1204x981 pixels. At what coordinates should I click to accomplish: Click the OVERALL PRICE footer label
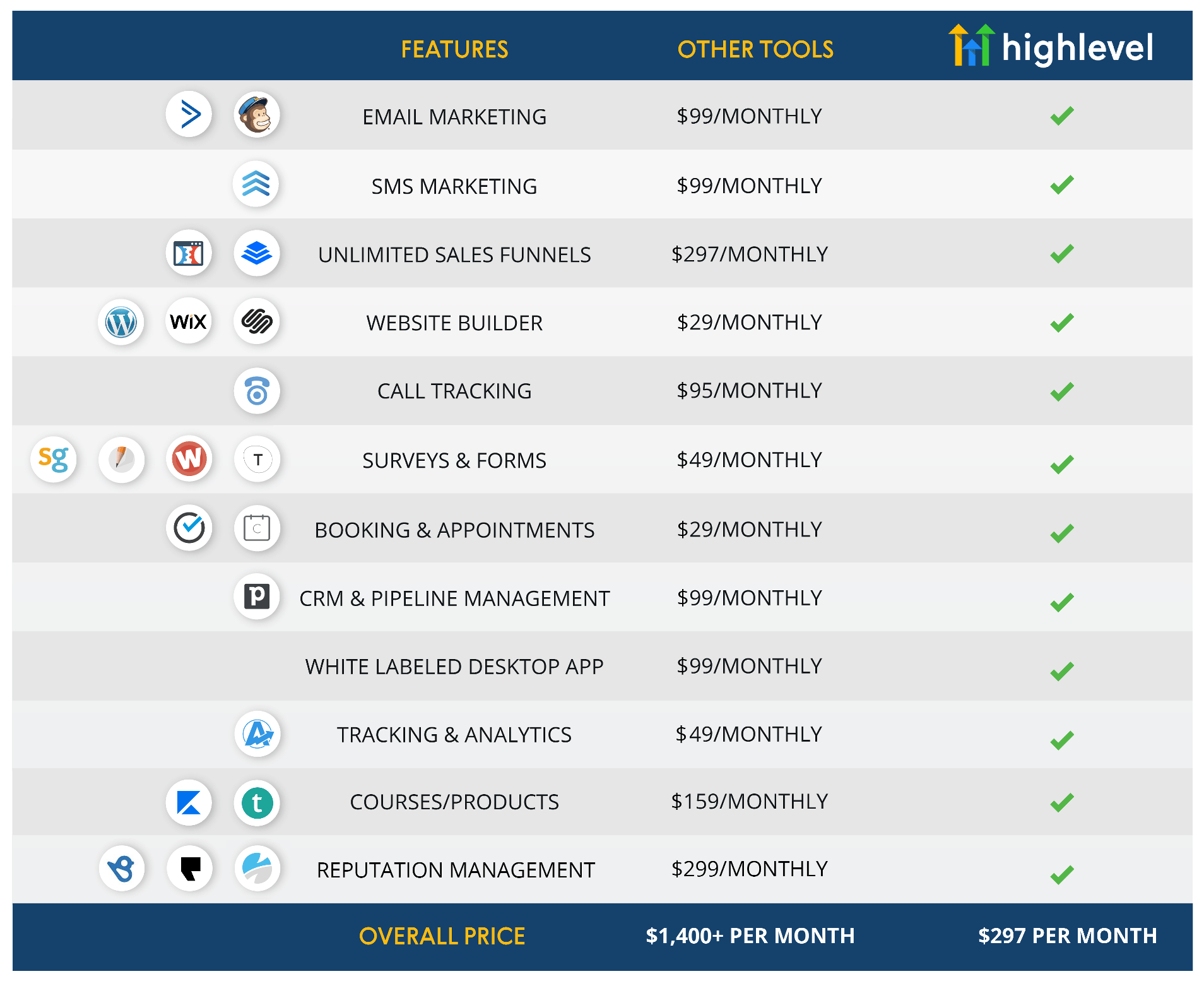[442, 936]
